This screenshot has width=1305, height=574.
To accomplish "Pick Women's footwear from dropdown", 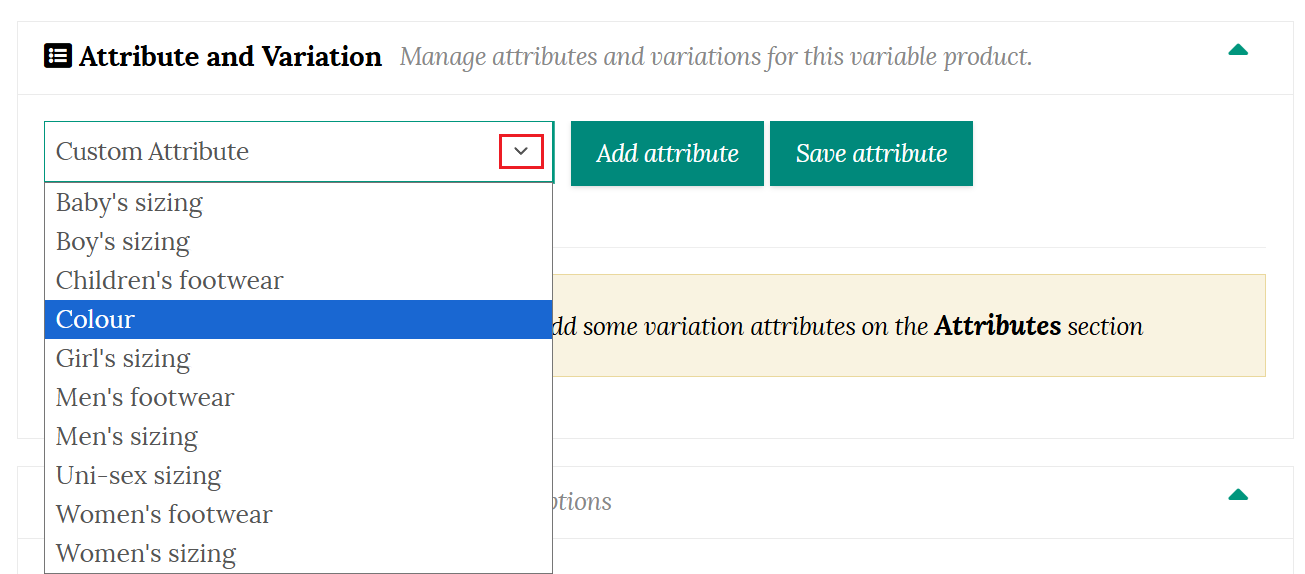I will pos(298,514).
